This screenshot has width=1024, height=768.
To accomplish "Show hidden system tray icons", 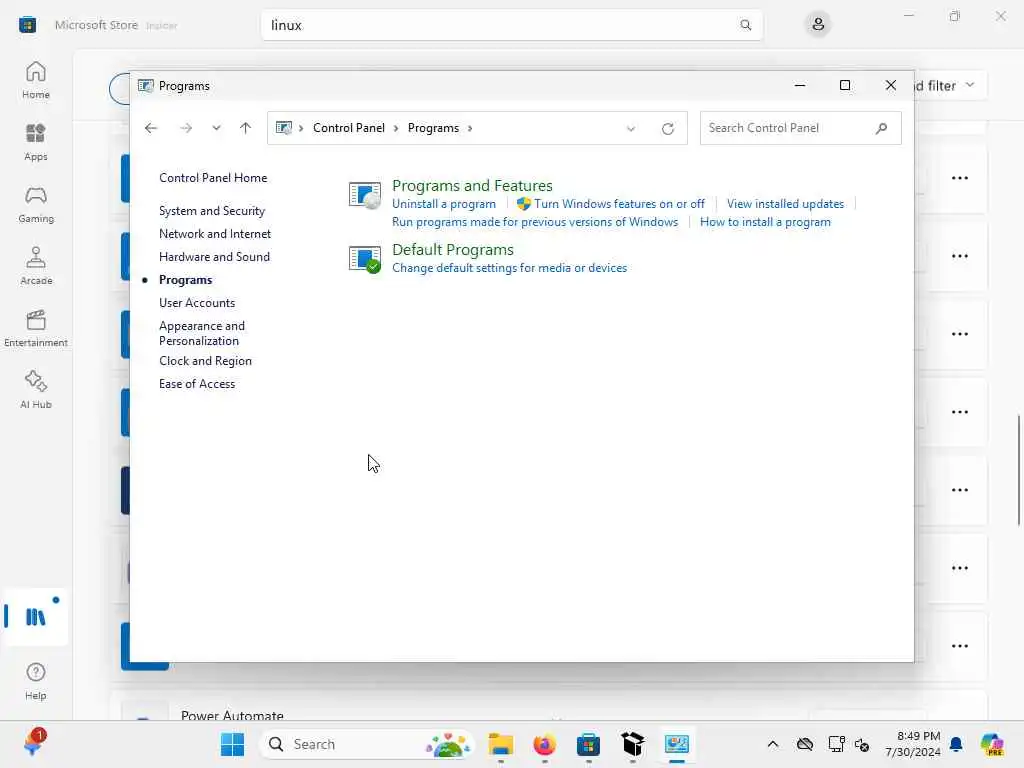I will [773, 744].
